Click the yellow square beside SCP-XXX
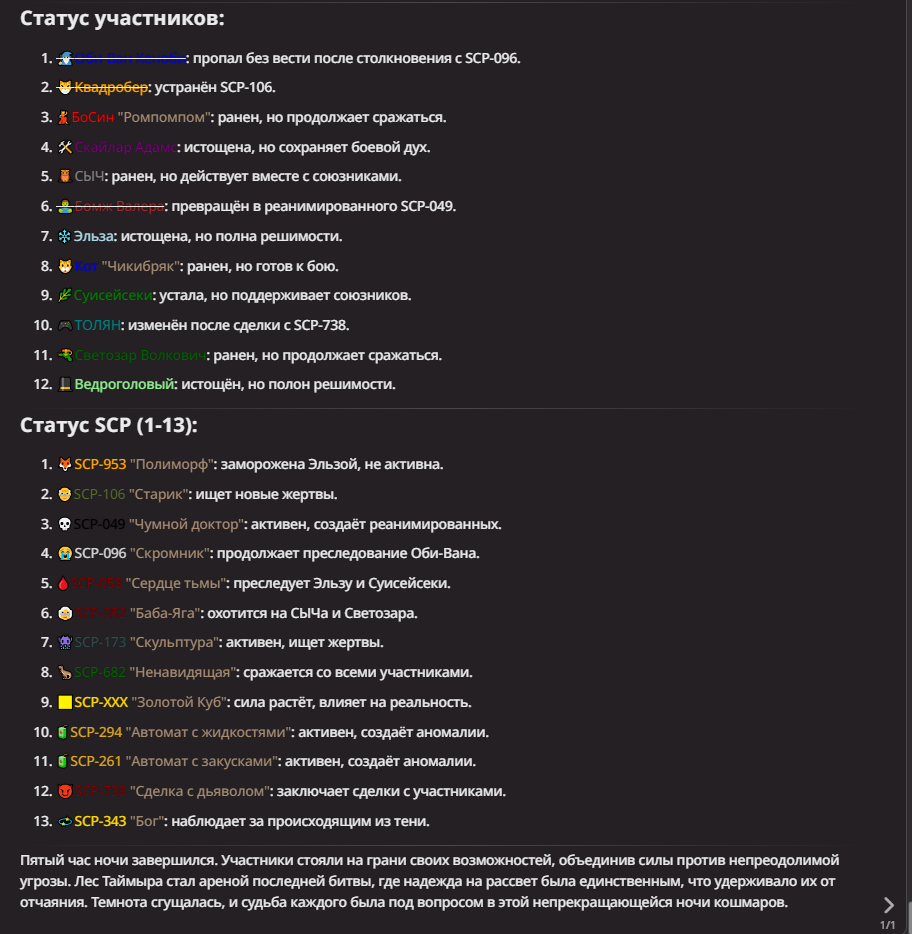Viewport: 912px width, 934px height. (x=65, y=703)
